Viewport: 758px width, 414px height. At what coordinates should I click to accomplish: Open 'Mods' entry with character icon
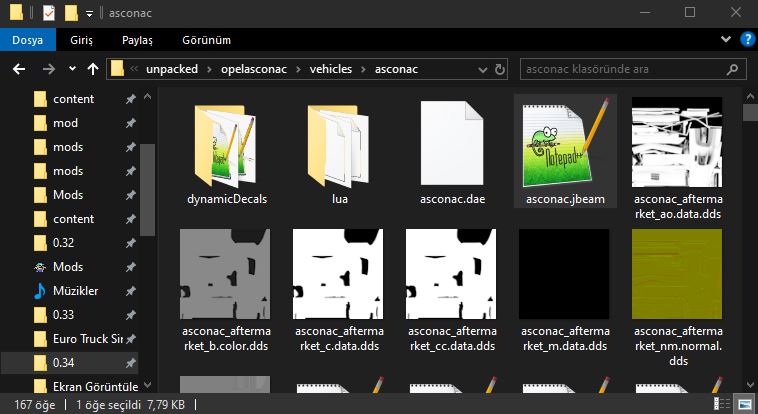[68, 267]
